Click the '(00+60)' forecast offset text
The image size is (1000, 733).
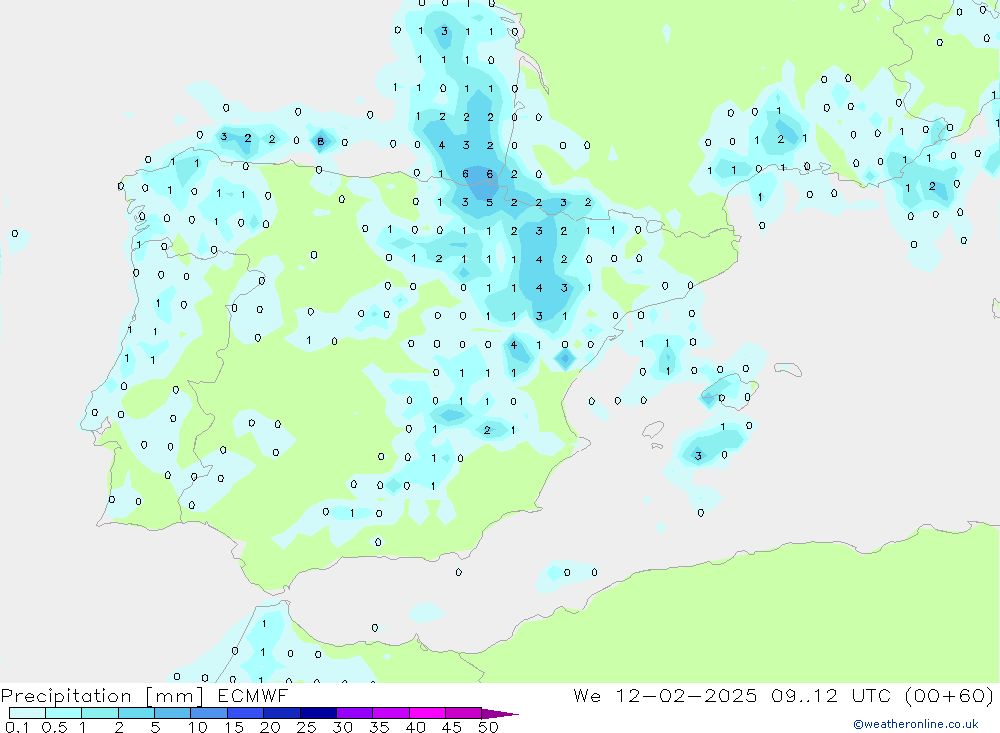(x=950, y=695)
